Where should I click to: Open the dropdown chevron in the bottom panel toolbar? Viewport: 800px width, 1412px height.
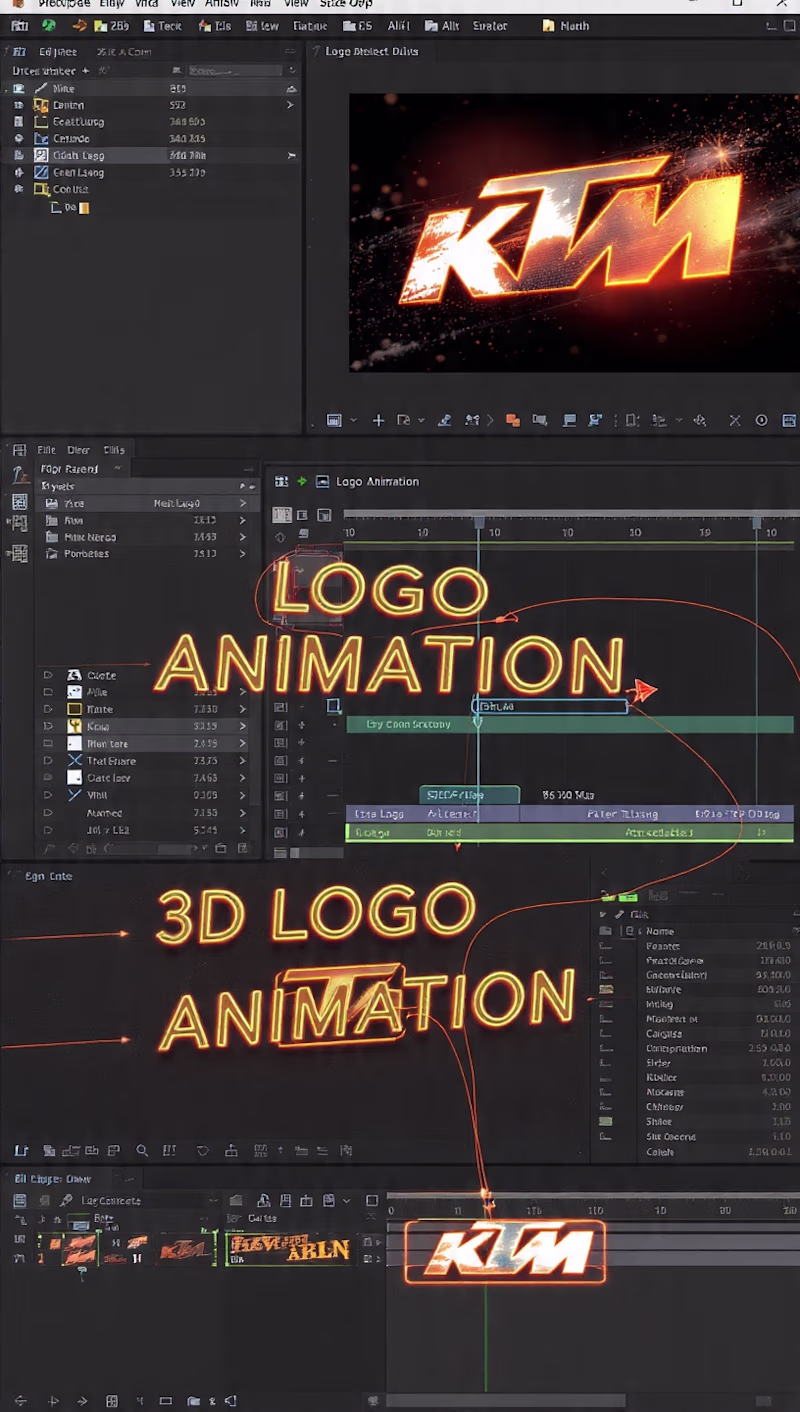[347, 1200]
